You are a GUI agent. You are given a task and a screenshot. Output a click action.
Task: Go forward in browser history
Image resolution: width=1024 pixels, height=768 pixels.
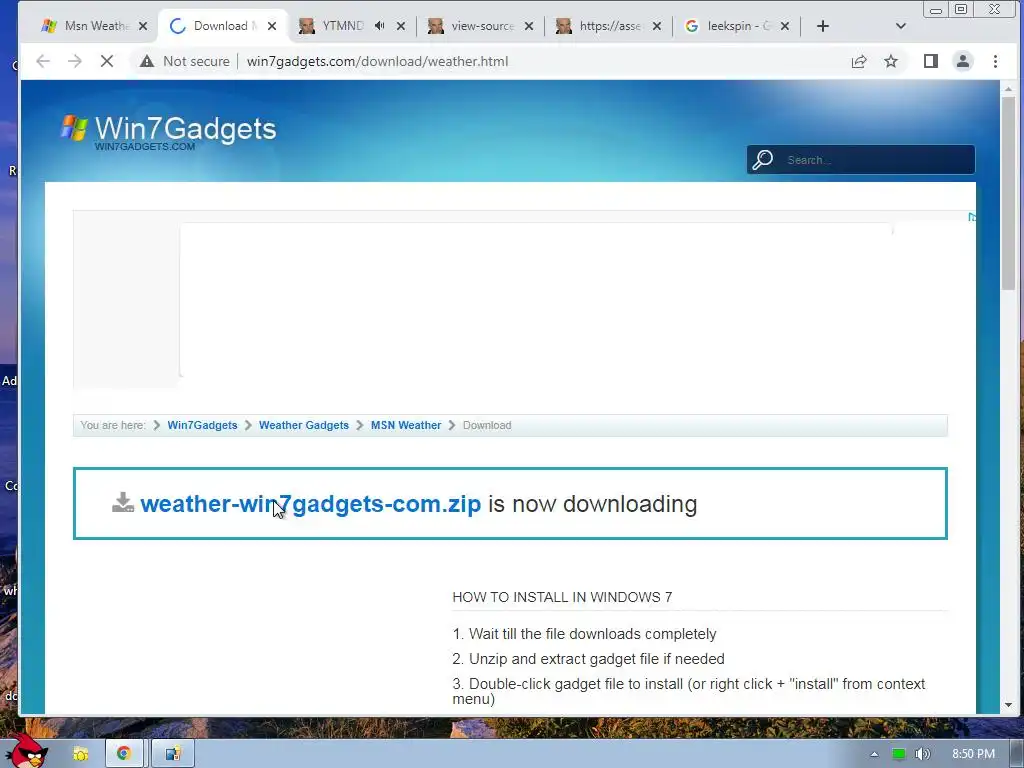[75, 61]
